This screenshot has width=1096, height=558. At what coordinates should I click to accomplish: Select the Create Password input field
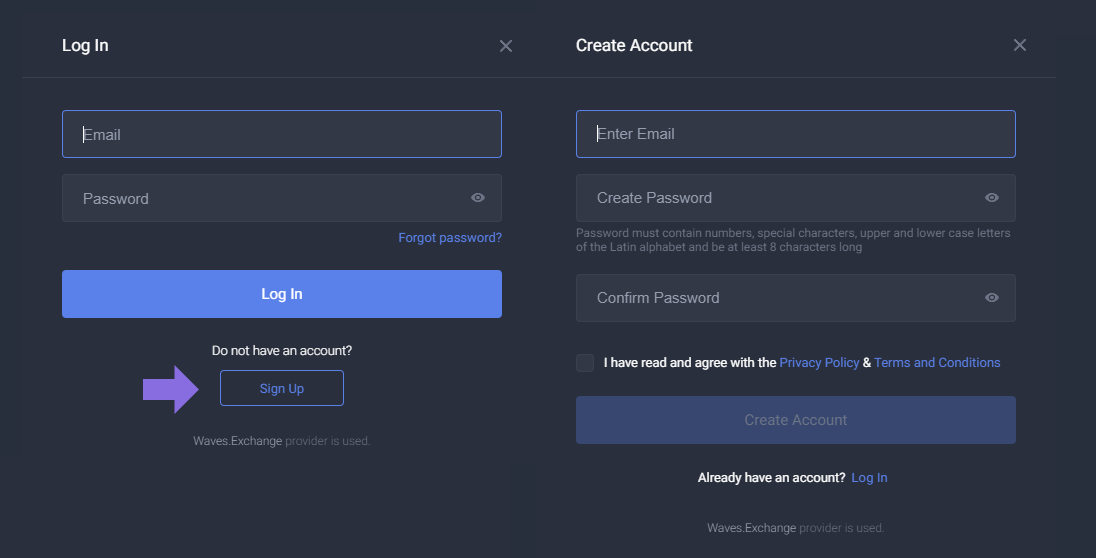pos(780,198)
